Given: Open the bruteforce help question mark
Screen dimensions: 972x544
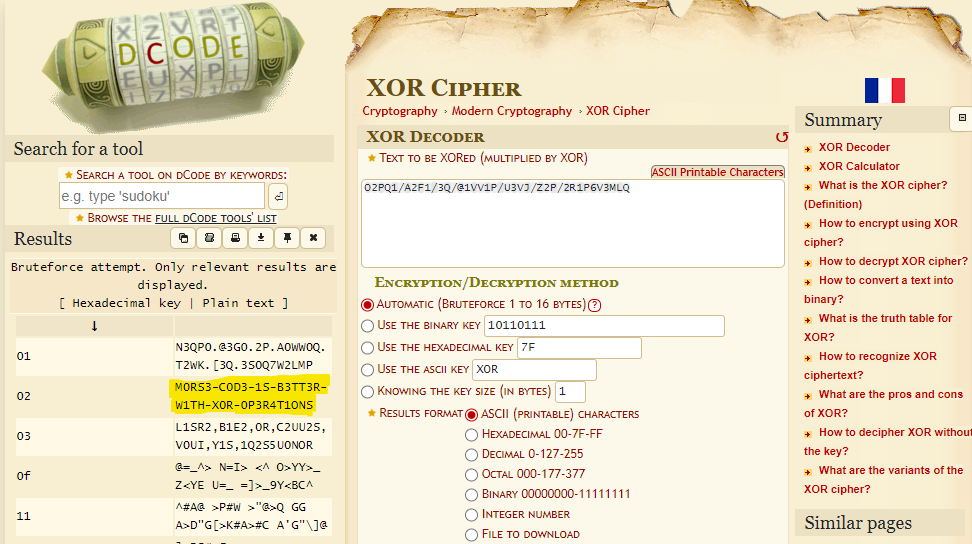Looking at the screenshot, I should (x=594, y=305).
